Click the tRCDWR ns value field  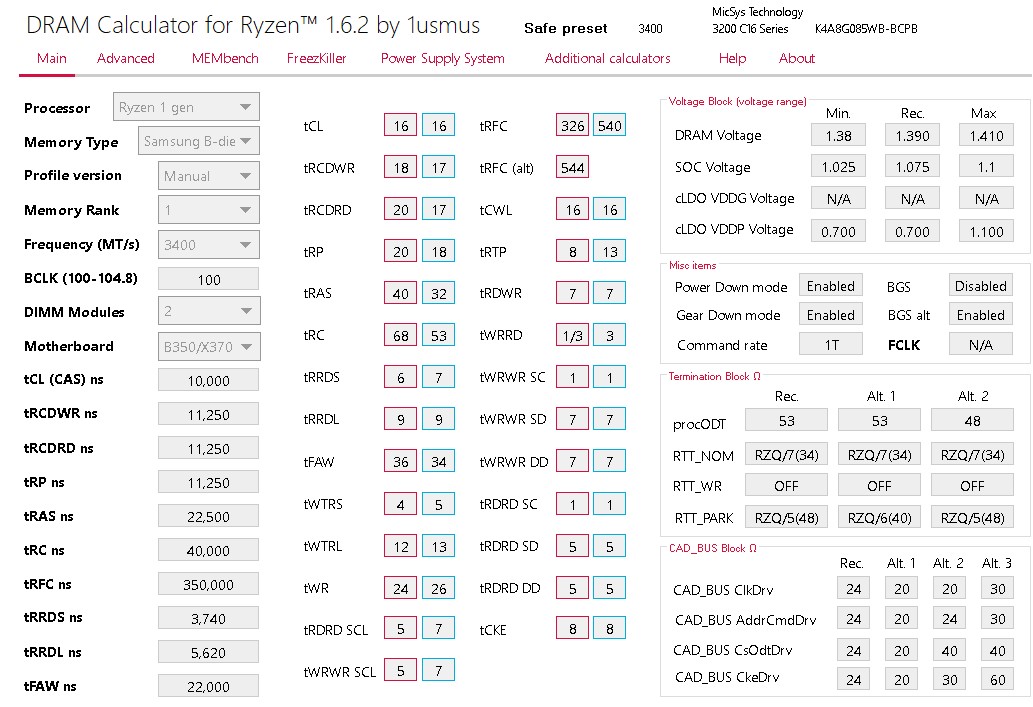[x=208, y=414]
